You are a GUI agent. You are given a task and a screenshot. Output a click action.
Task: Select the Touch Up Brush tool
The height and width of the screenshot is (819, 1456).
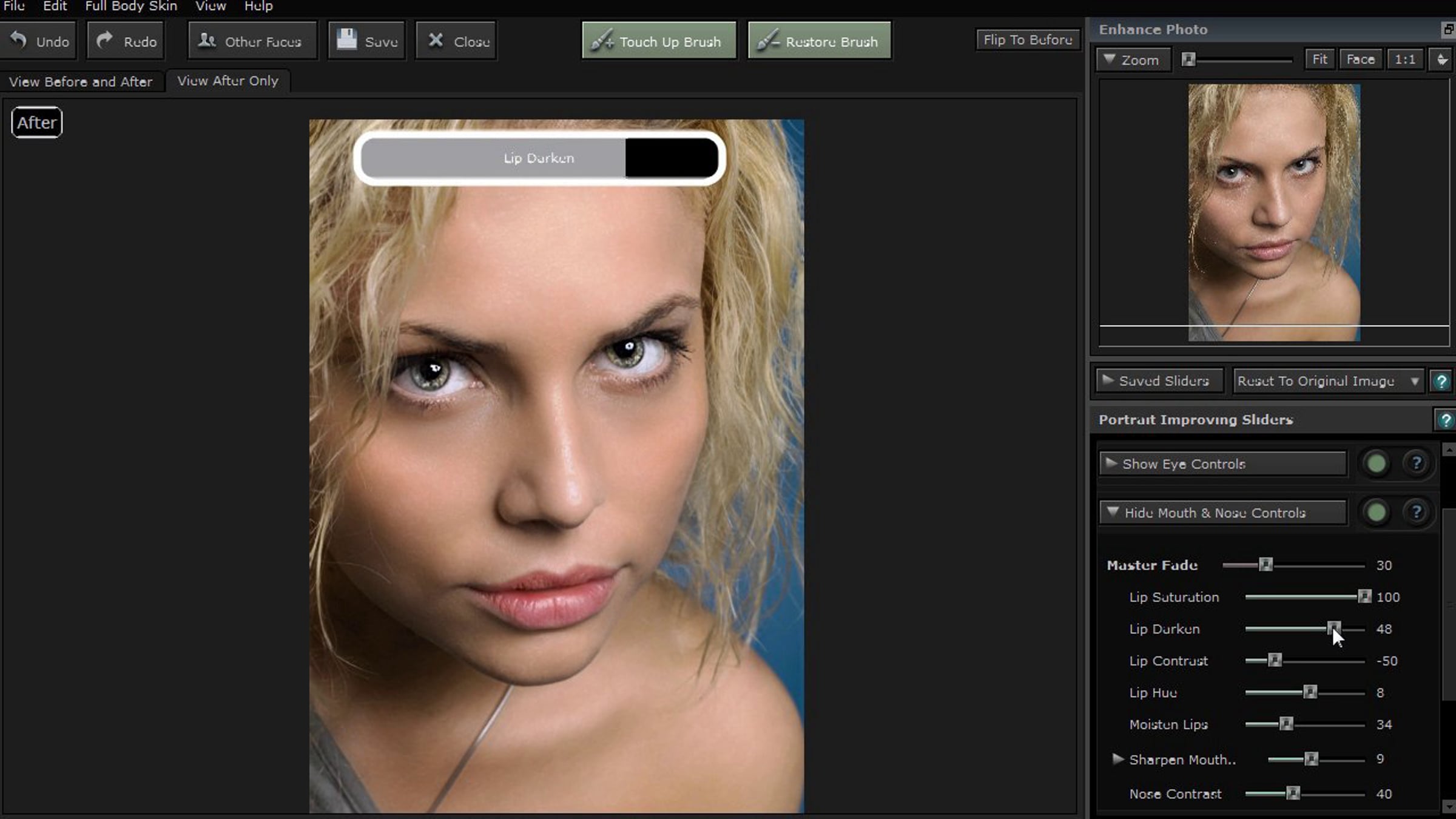[x=659, y=41]
